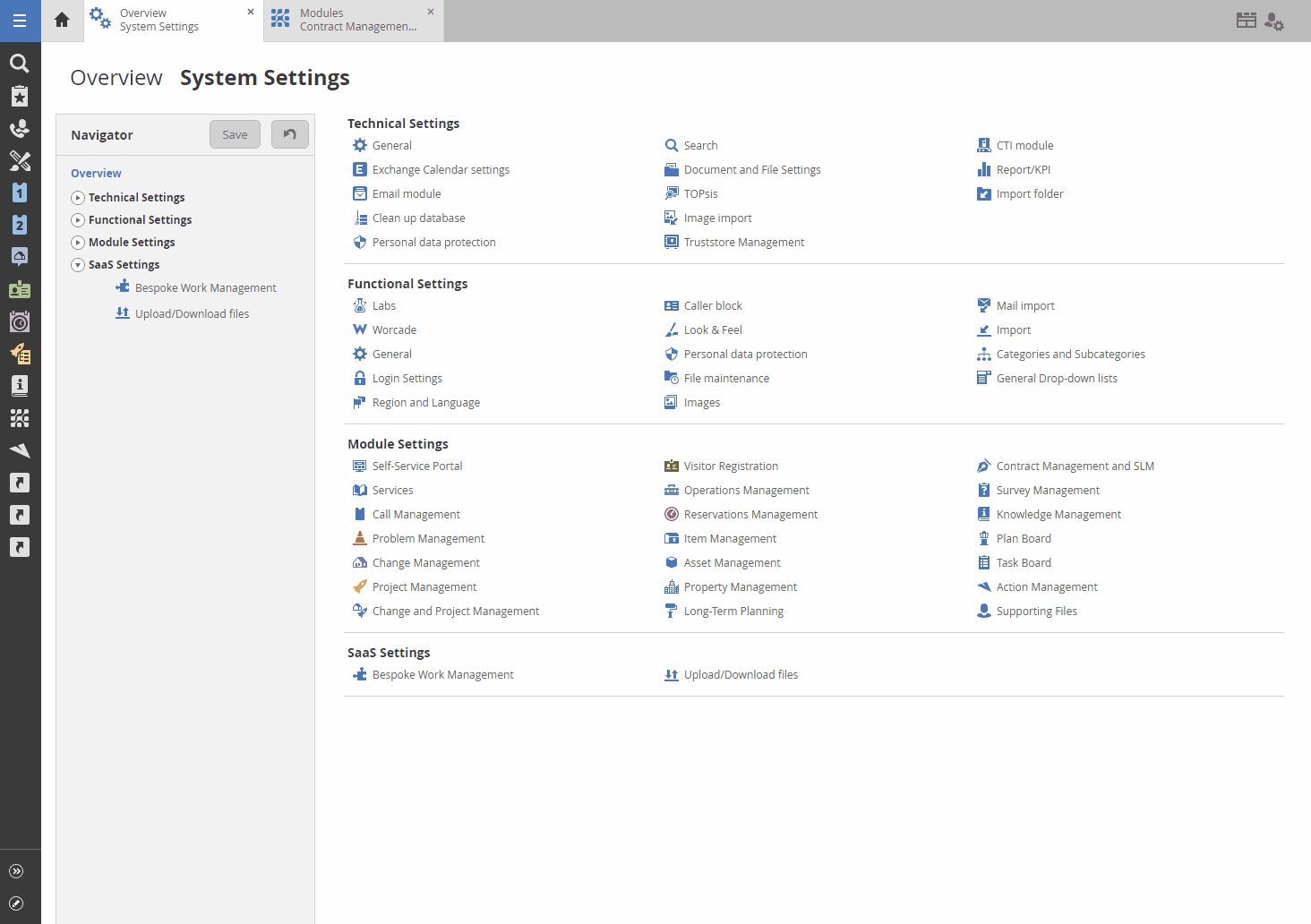1311x924 pixels.
Task: Open the user settings icon at top right
Action: 1274,21
